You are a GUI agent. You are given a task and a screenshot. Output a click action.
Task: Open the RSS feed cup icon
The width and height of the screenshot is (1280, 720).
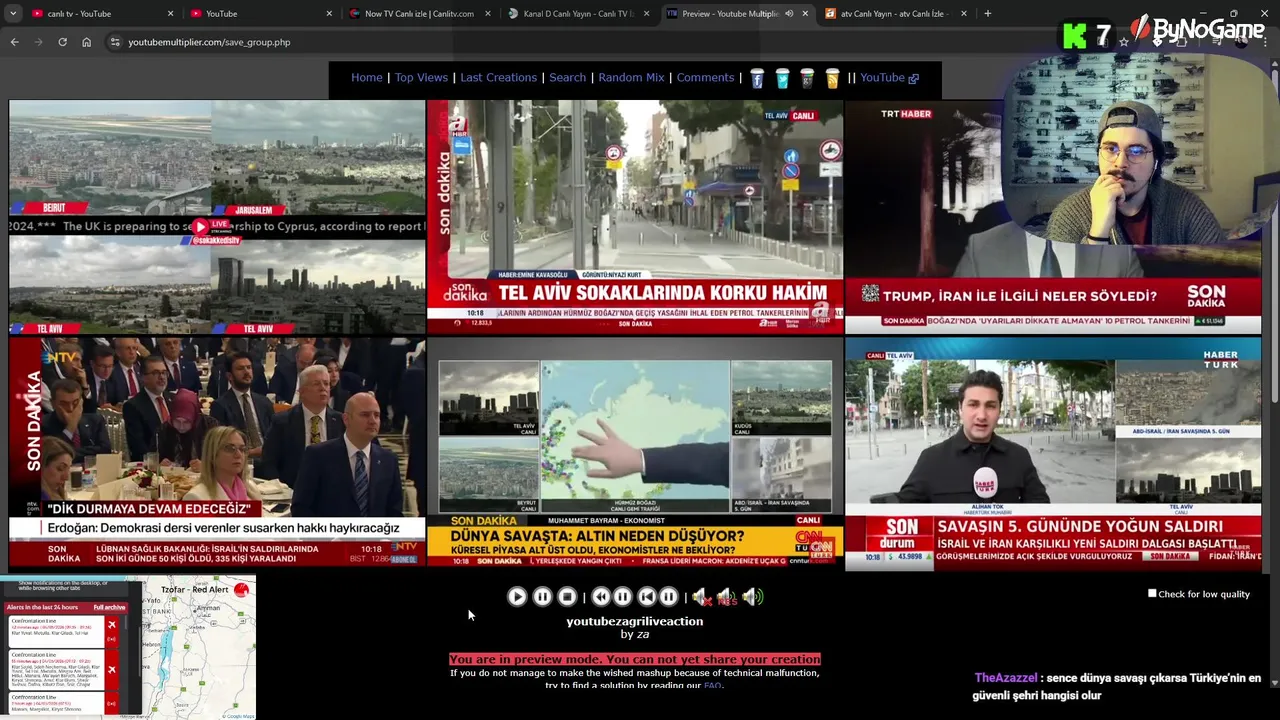click(832, 78)
